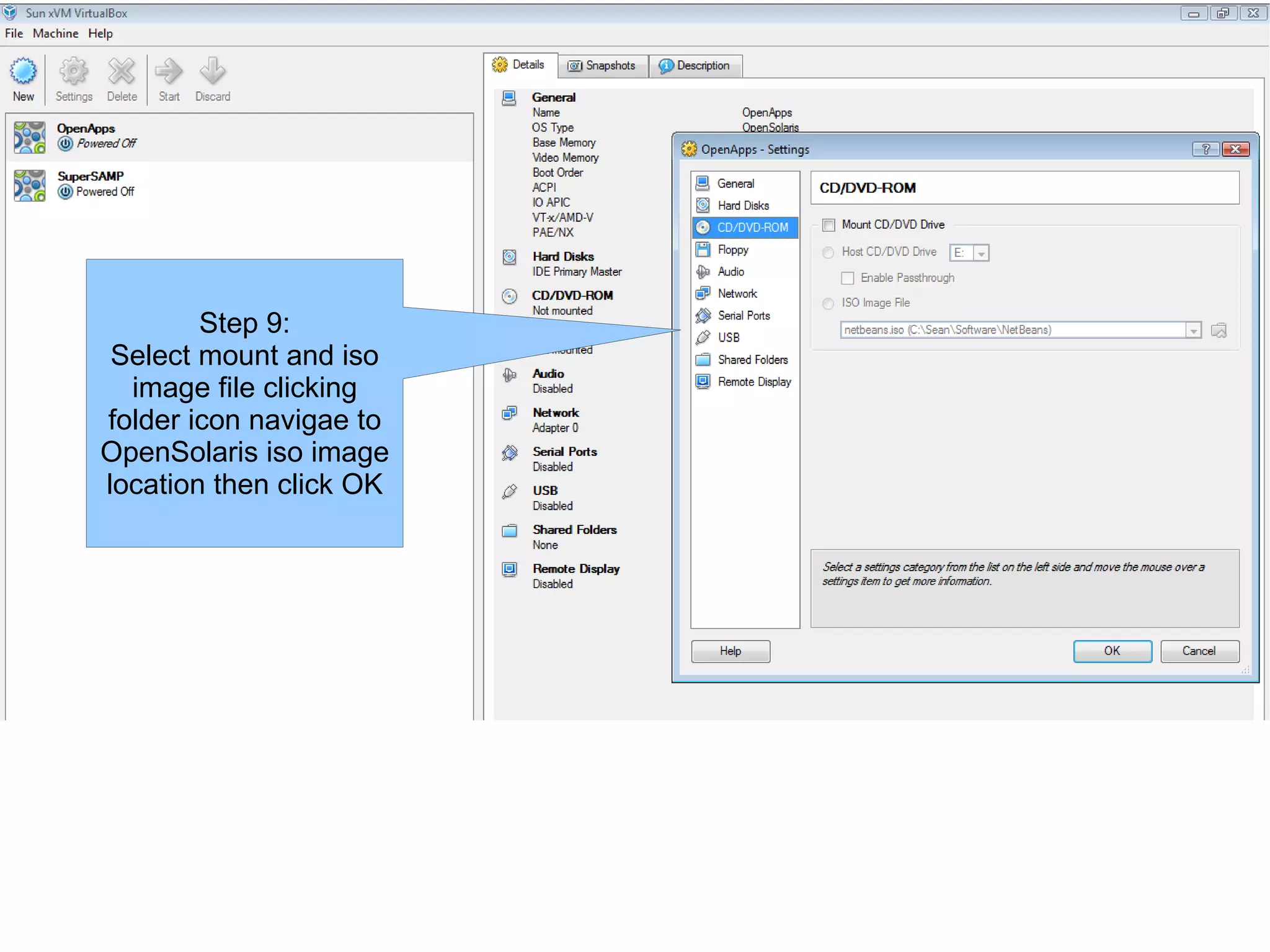Click the Help button in Settings dialog
This screenshot has width=1270, height=952.
point(730,651)
